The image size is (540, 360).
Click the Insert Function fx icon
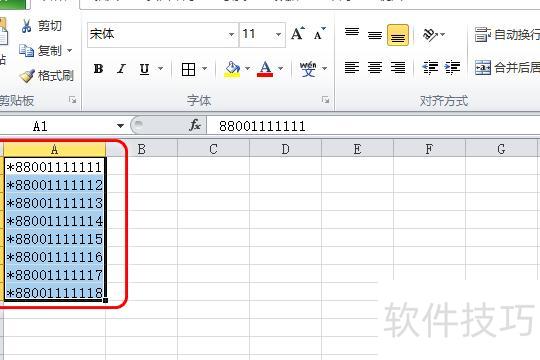[195, 125]
